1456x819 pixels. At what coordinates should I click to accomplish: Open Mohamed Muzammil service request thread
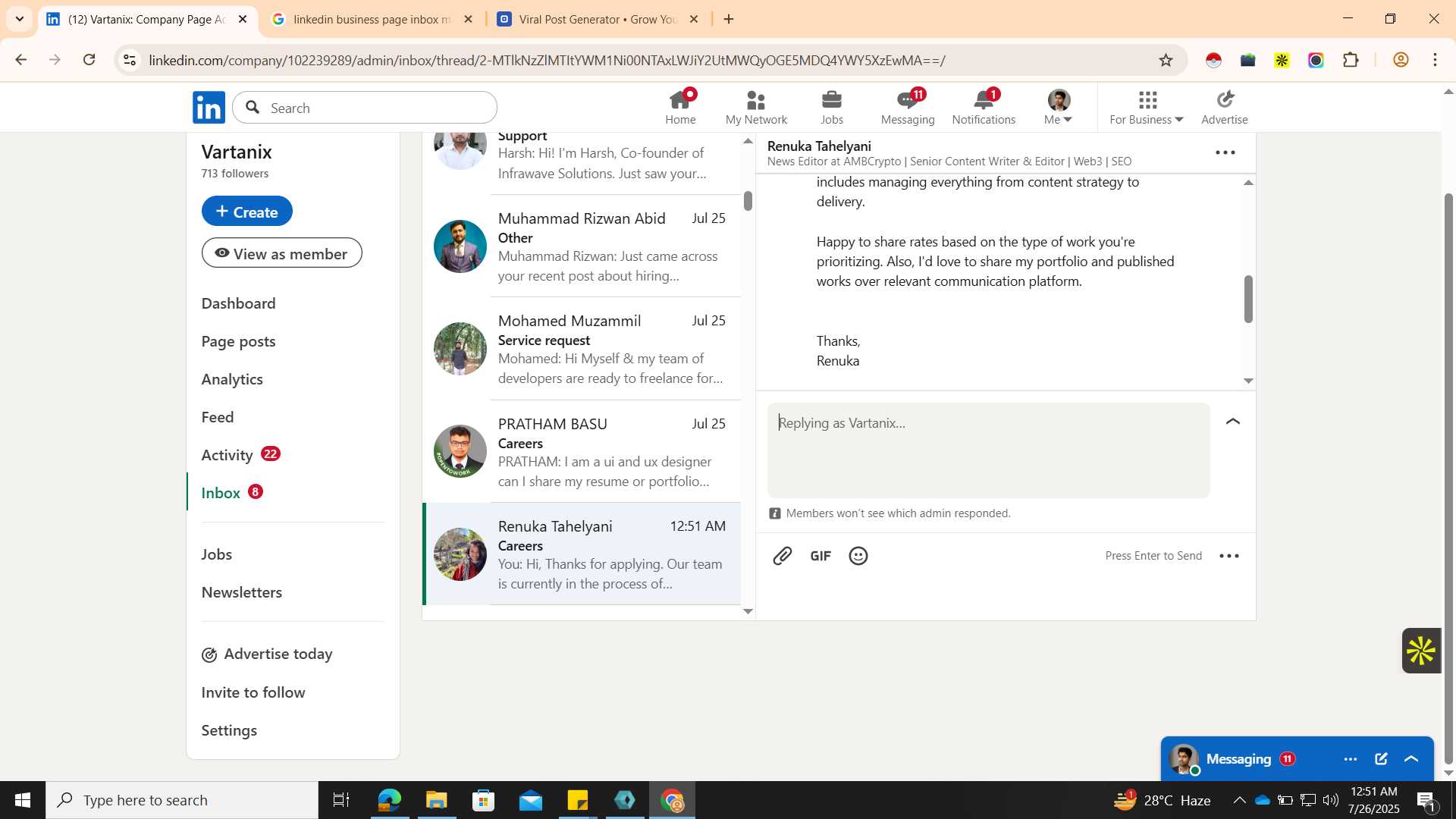pos(582,349)
